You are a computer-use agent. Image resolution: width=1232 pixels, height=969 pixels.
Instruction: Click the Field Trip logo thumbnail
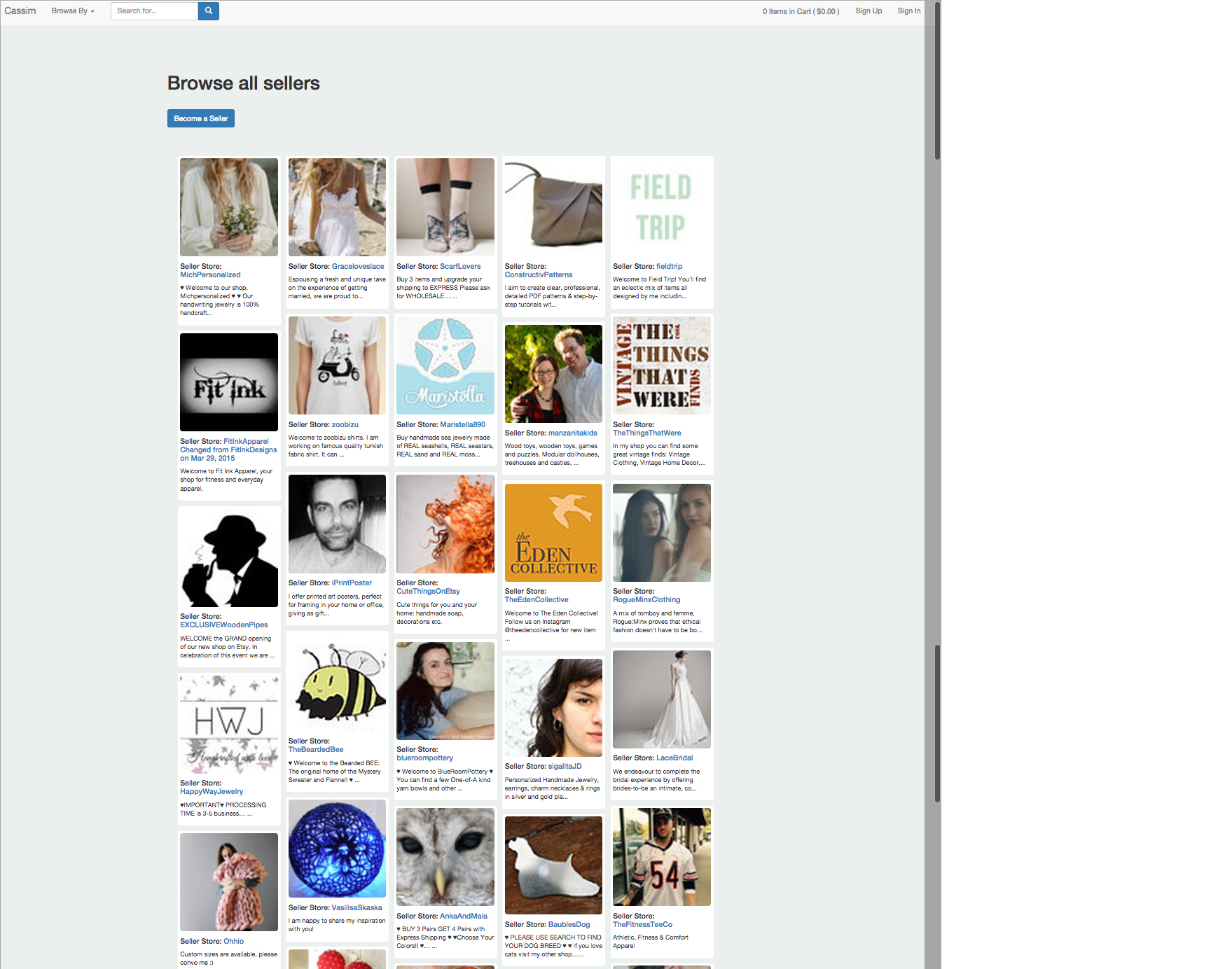coord(662,207)
